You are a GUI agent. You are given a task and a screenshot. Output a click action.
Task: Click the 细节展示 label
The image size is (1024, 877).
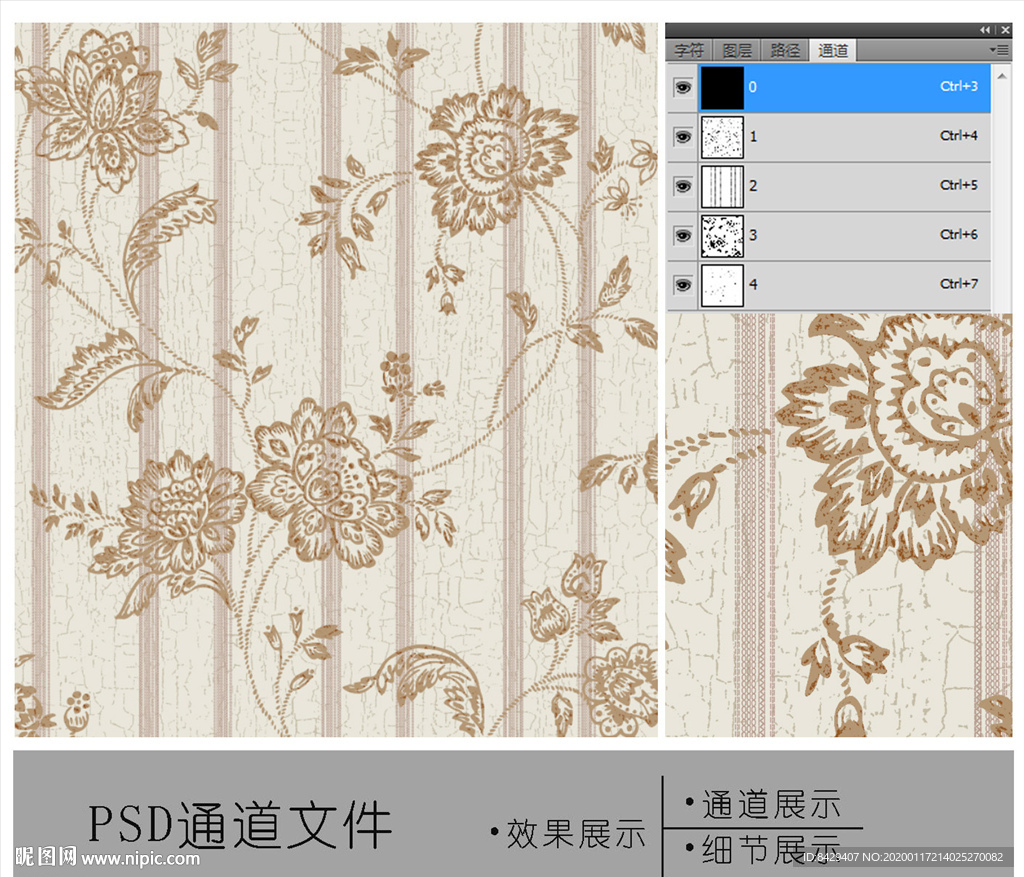click(771, 850)
